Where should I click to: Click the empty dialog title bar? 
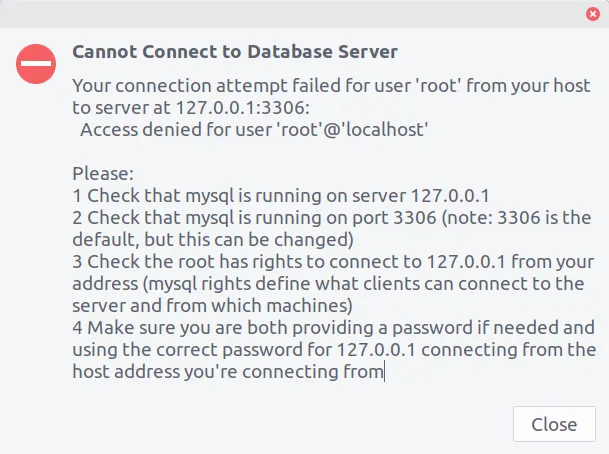pyautogui.click(x=300, y=15)
